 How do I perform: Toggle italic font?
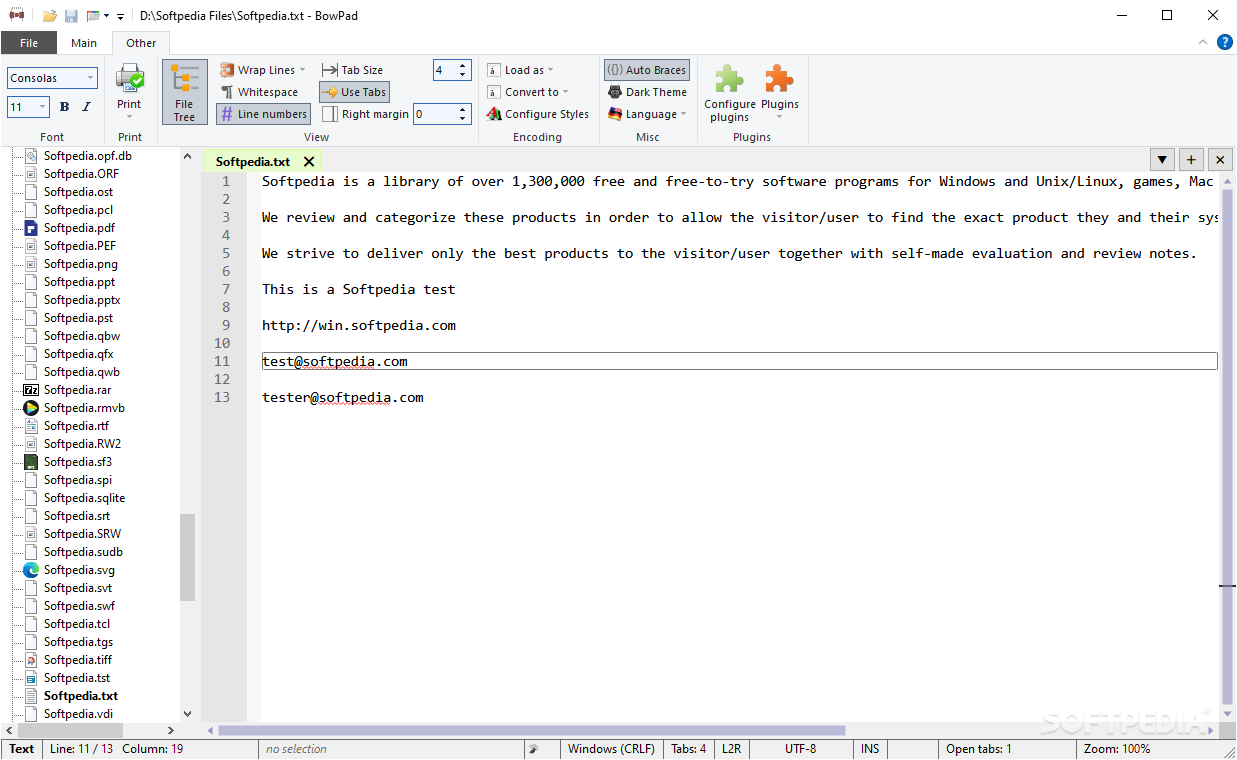click(x=86, y=107)
